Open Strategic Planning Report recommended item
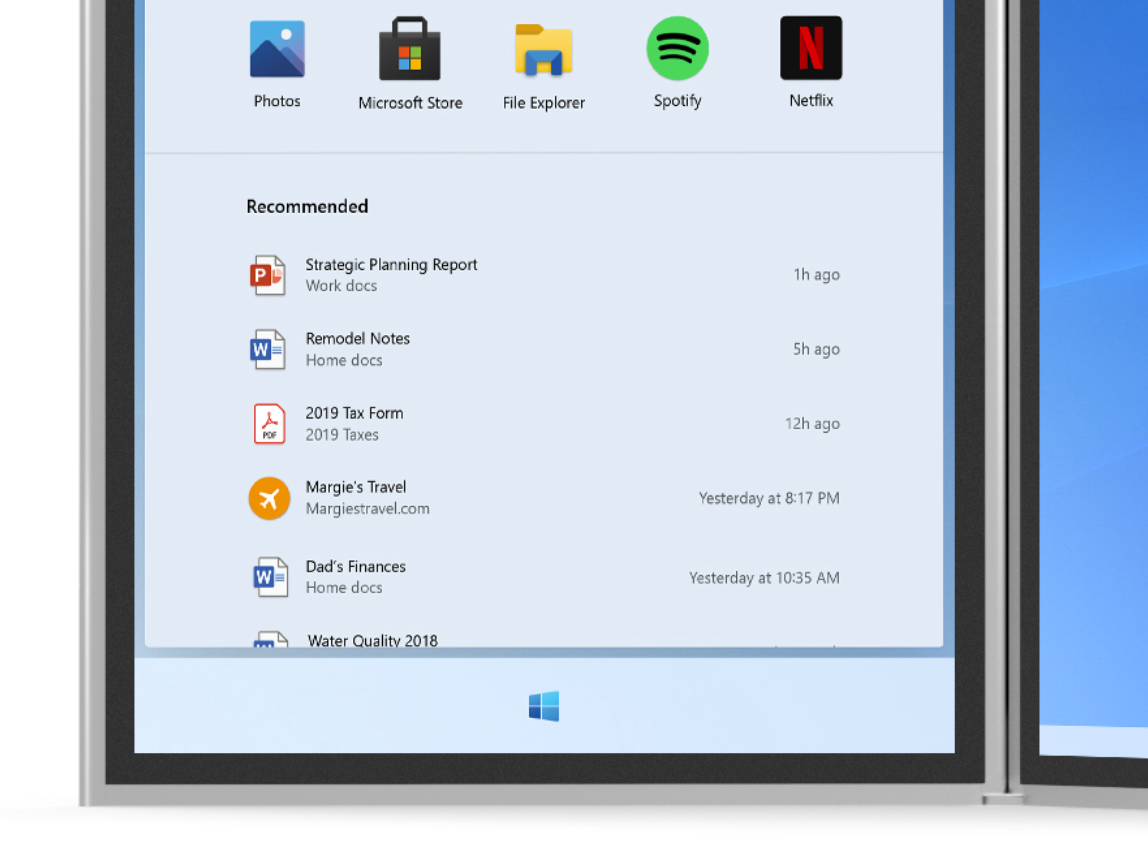Screen dimensions: 1148x862 point(543,275)
